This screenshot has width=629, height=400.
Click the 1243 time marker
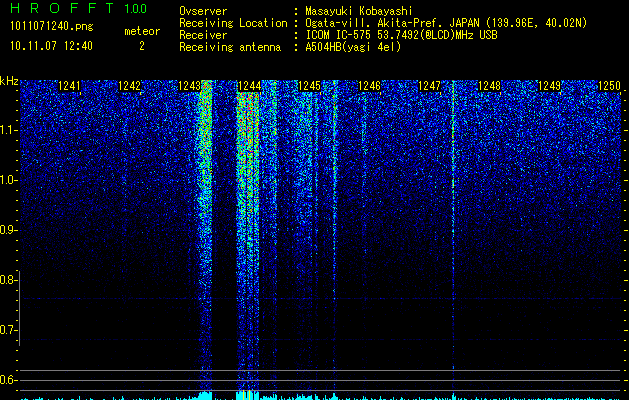click(x=189, y=86)
